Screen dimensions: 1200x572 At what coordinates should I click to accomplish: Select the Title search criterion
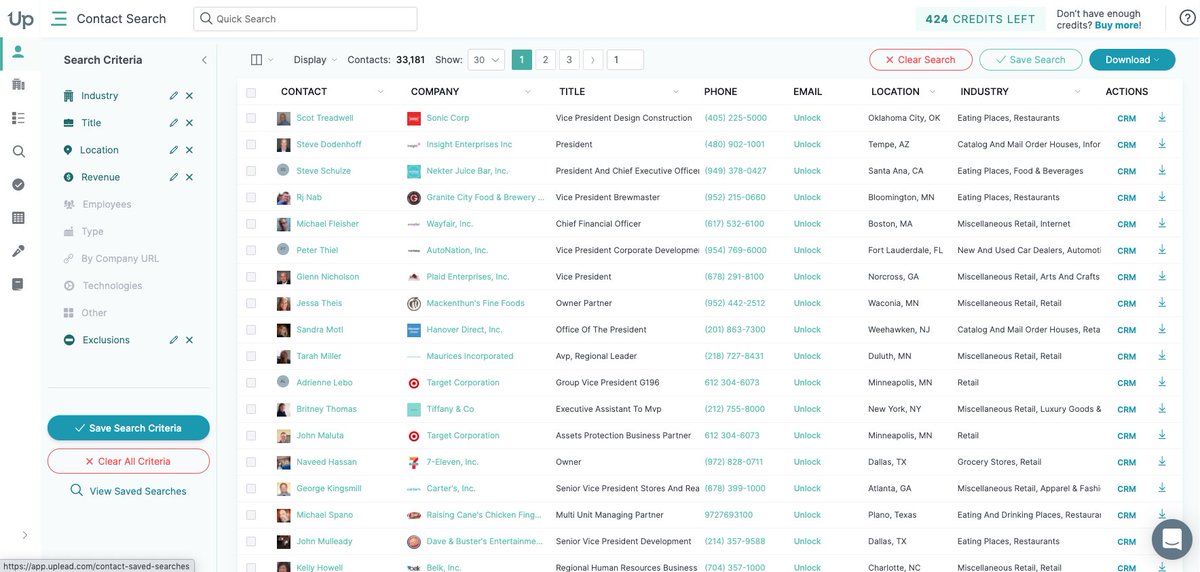[91, 123]
